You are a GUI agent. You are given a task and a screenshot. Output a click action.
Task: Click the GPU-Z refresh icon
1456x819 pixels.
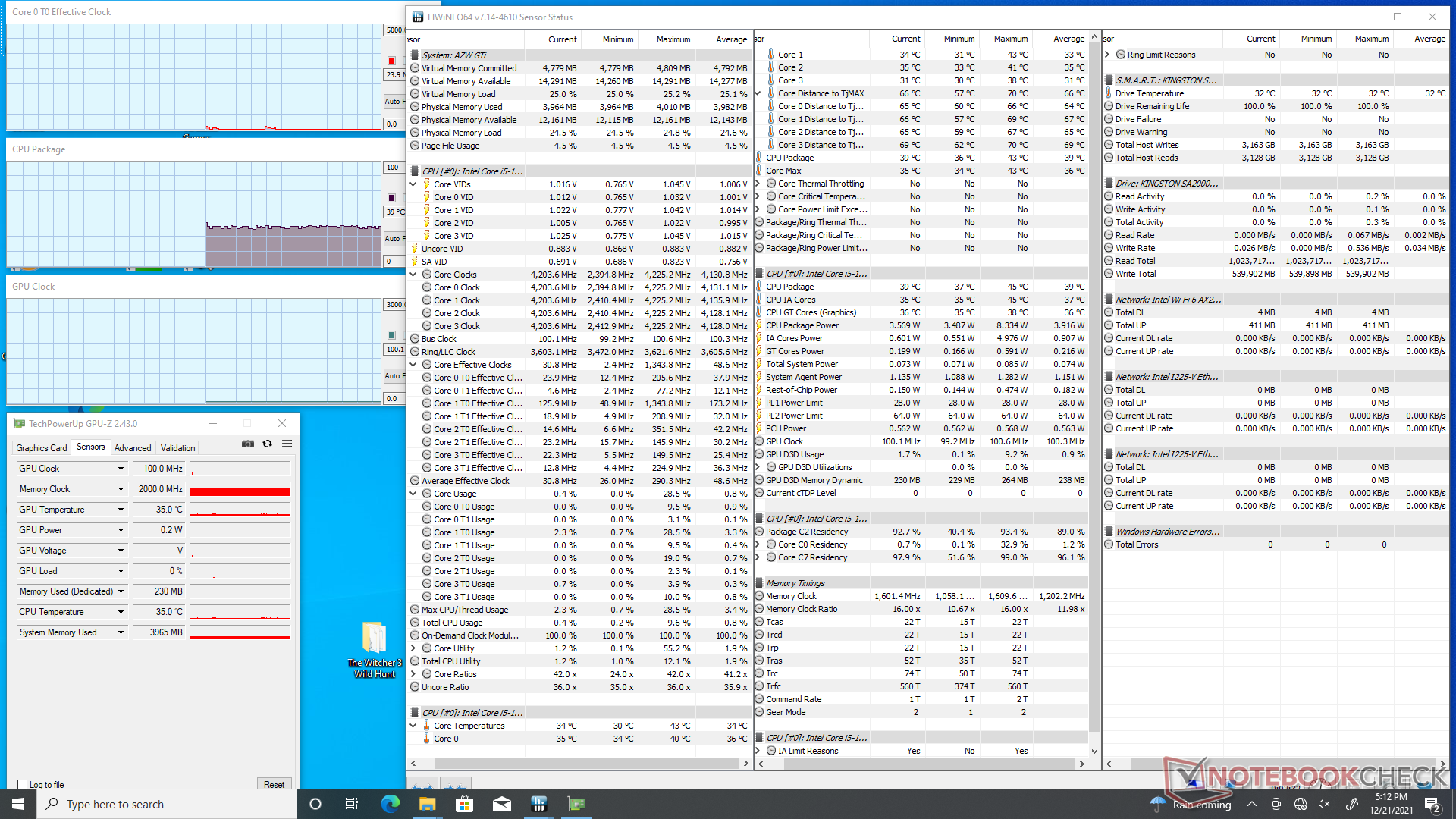(x=267, y=444)
